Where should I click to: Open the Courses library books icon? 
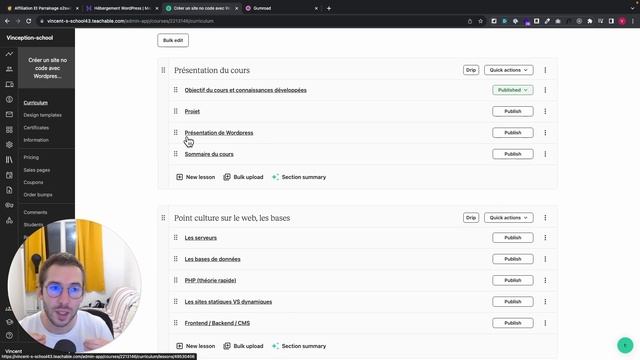pyautogui.click(x=9, y=160)
